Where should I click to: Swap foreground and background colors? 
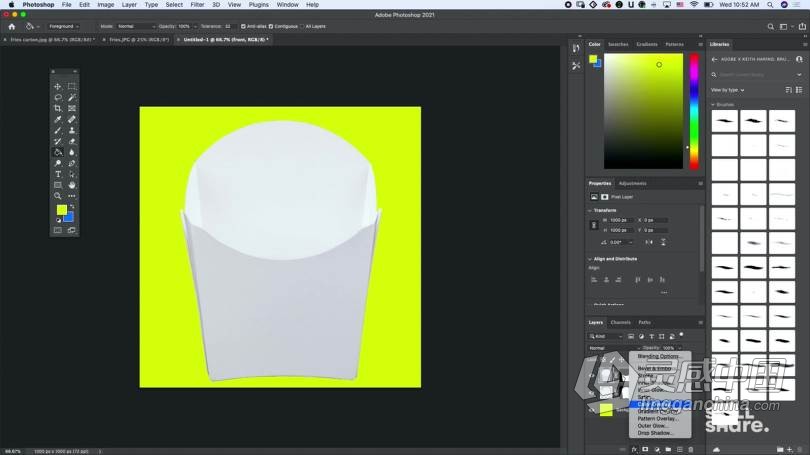tap(72, 207)
